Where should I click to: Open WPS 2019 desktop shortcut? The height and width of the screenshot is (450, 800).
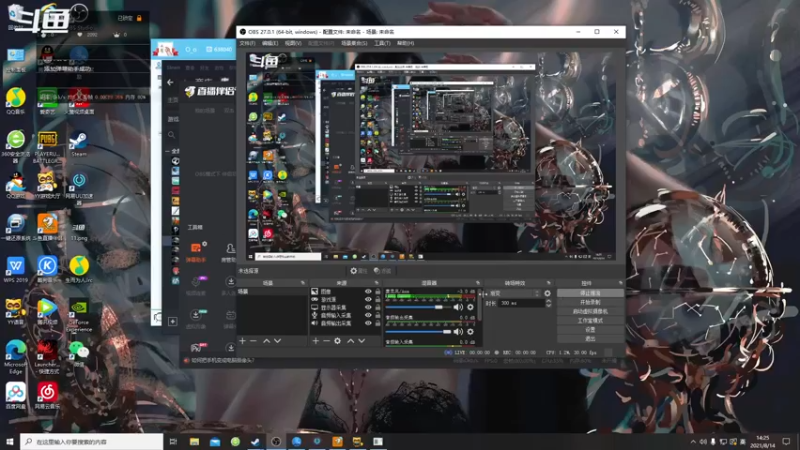click(16, 269)
